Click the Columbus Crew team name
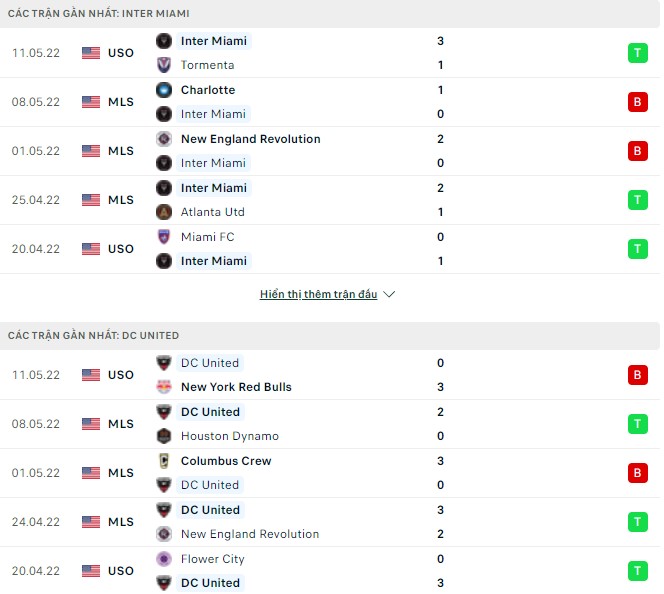 pos(226,461)
